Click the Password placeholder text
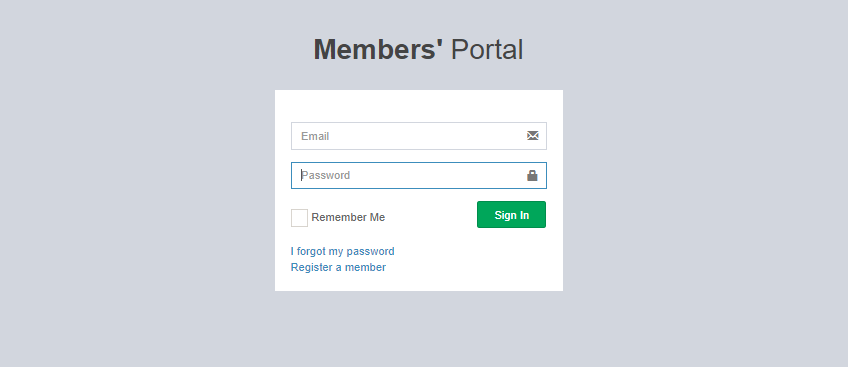Viewport: 848px width, 367px height. (x=326, y=175)
